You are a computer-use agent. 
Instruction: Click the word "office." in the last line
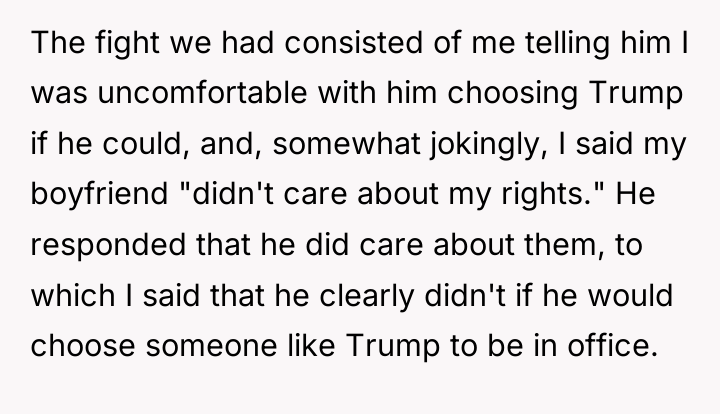(613, 345)
